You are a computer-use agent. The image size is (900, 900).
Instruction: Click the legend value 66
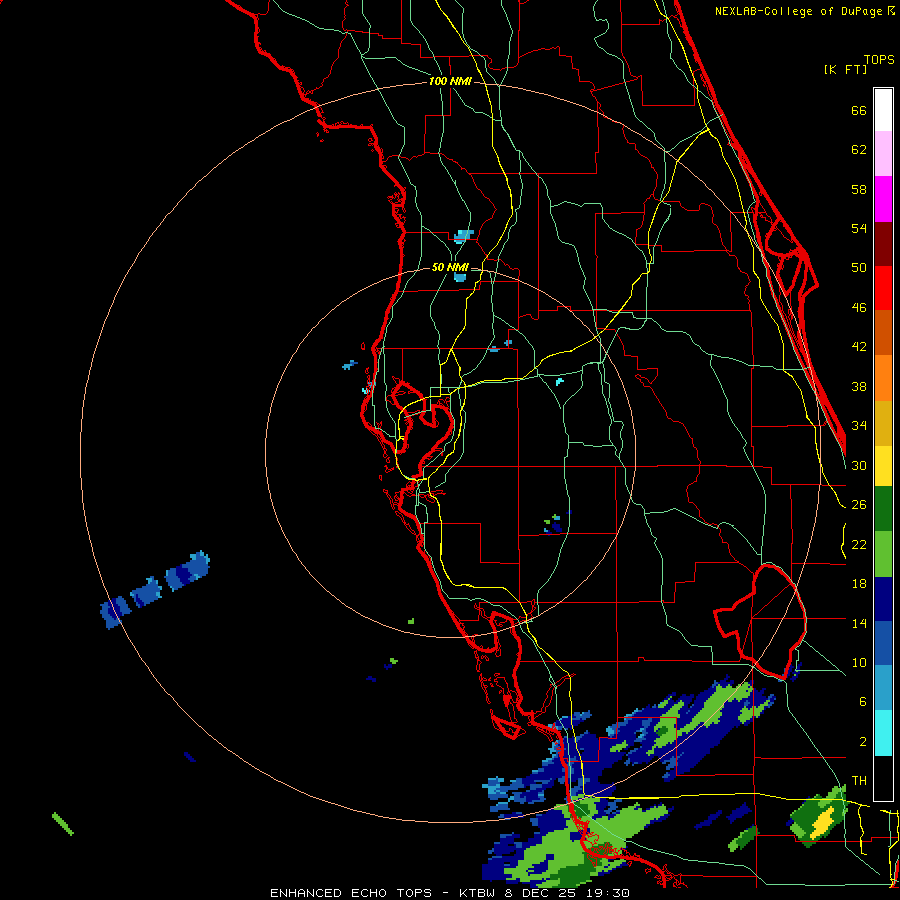tap(859, 111)
